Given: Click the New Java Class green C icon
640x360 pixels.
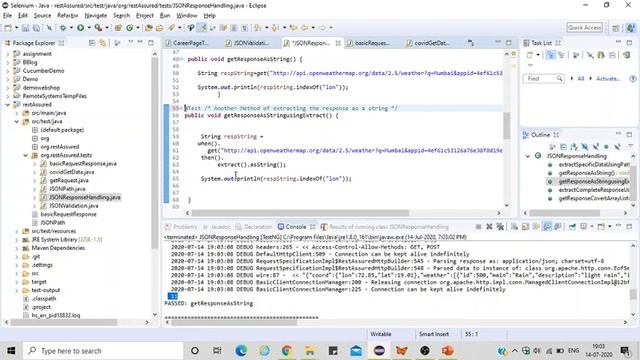Looking at the screenshot, I should tap(129, 28).
